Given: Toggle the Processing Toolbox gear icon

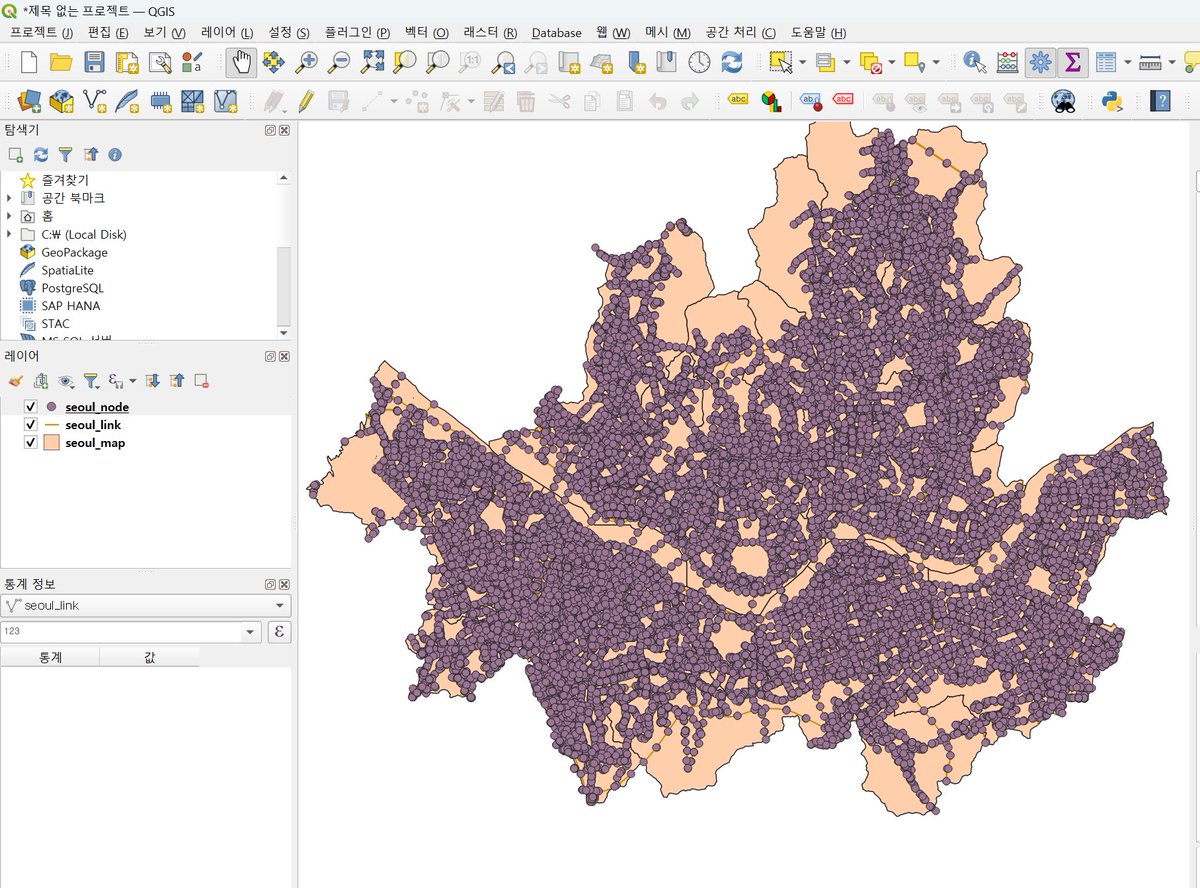Looking at the screenshot, I should [x=1040, y=62].
